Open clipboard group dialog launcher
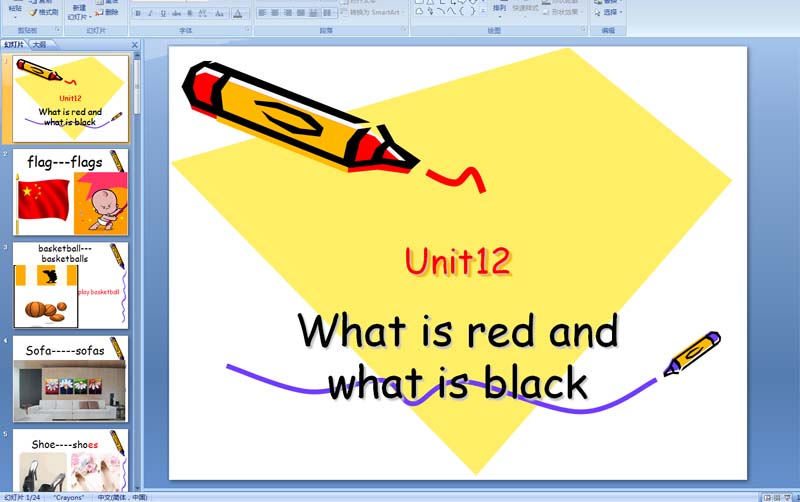This screenshot has width=800, height=502. (58, 30)
